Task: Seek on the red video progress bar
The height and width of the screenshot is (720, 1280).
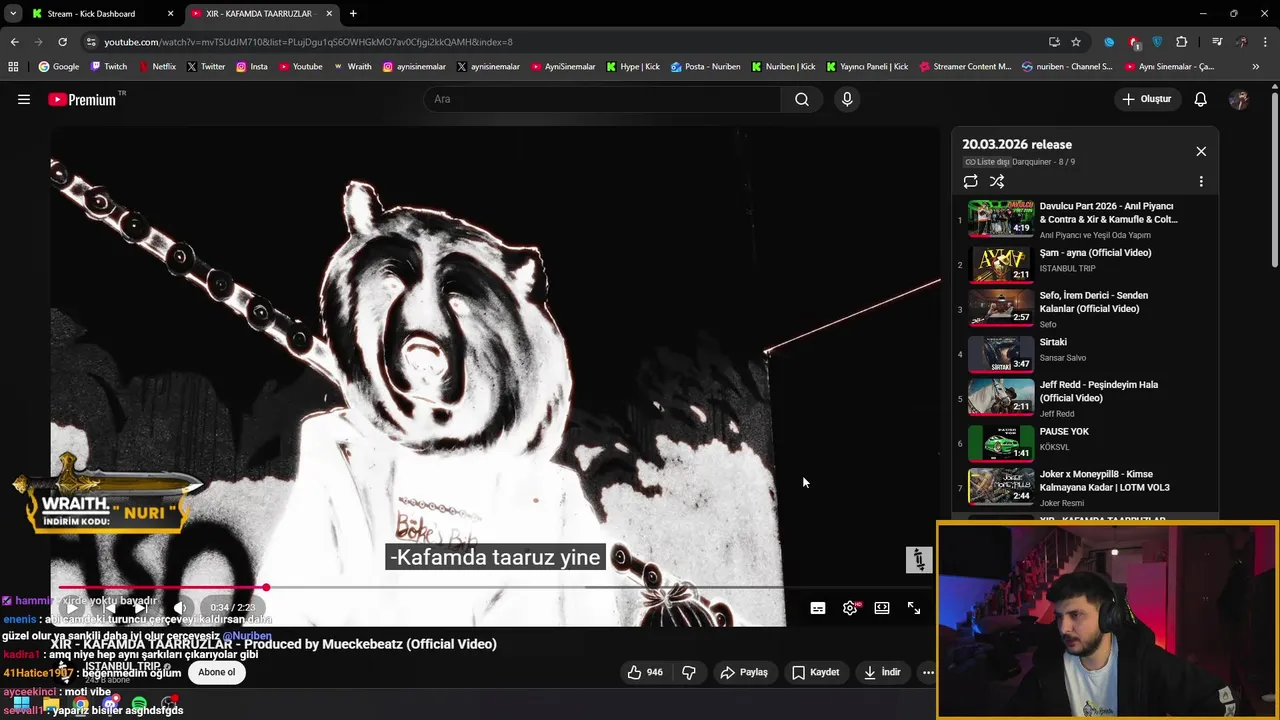Action: 495,588
